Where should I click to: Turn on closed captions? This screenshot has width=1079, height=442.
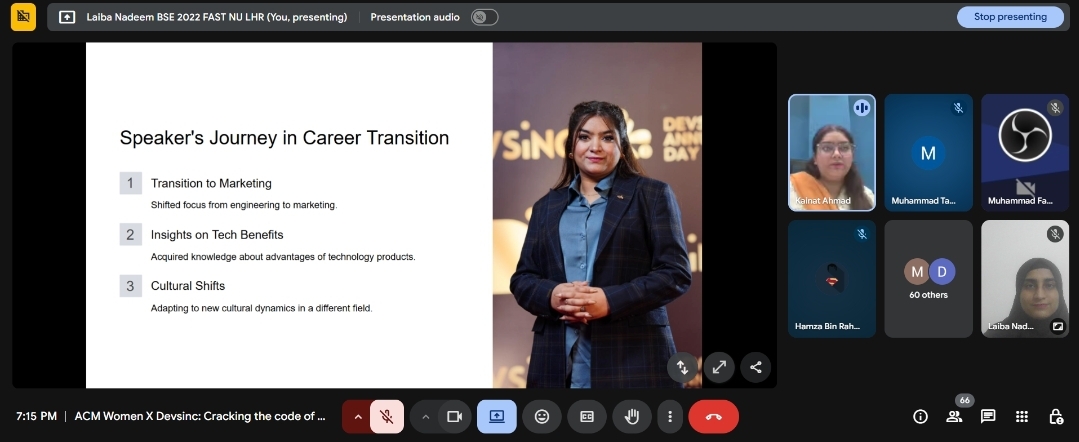tap(587, 416)
